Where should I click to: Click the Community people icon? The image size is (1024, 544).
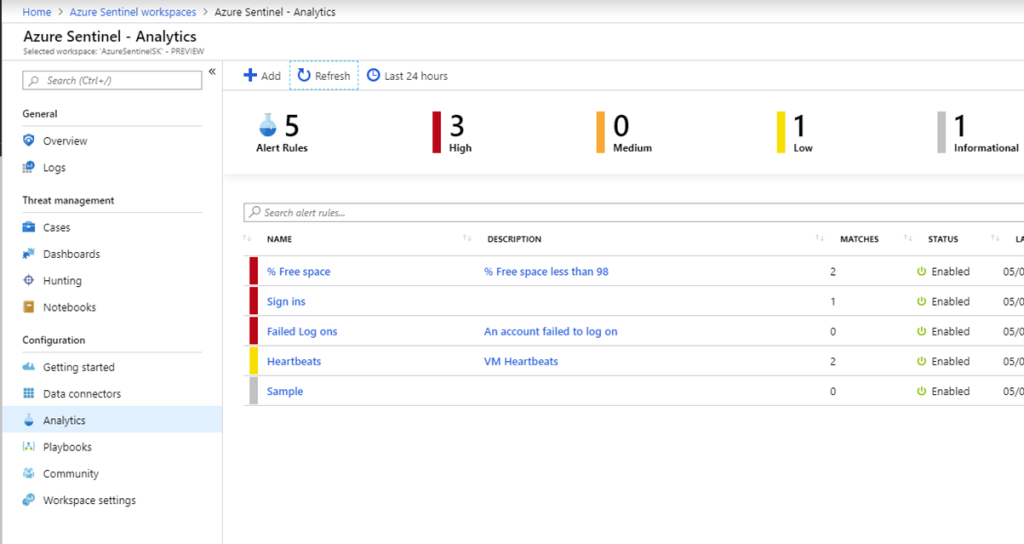[28, 473]
